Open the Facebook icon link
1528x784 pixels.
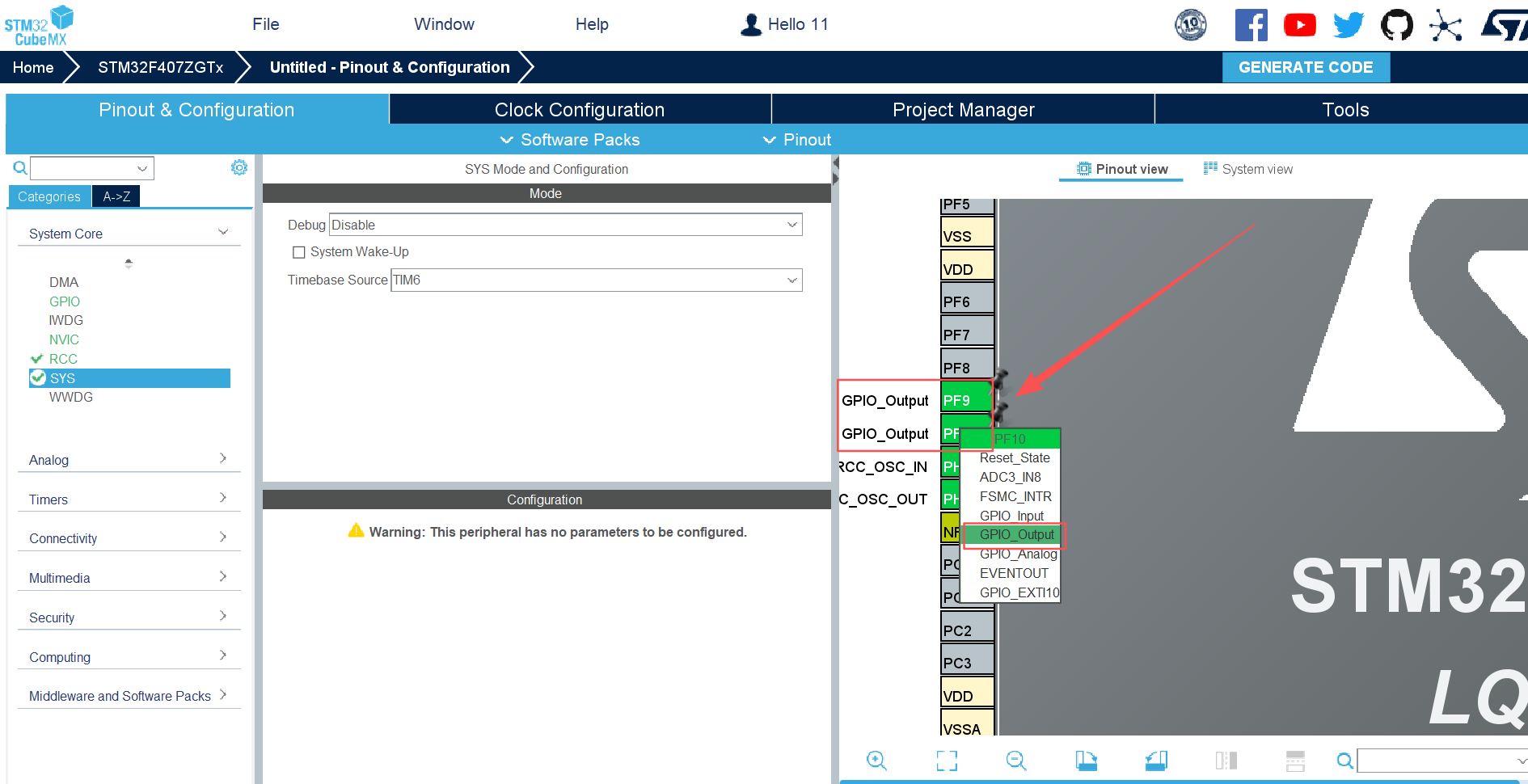tap(1251, 25)
